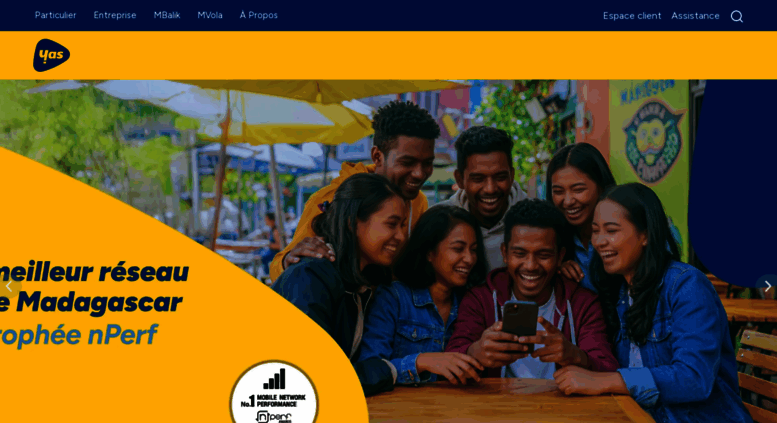This screenshot has height=423, width=777.
Task: Select the MVola menu item
Action: [210, 15]
